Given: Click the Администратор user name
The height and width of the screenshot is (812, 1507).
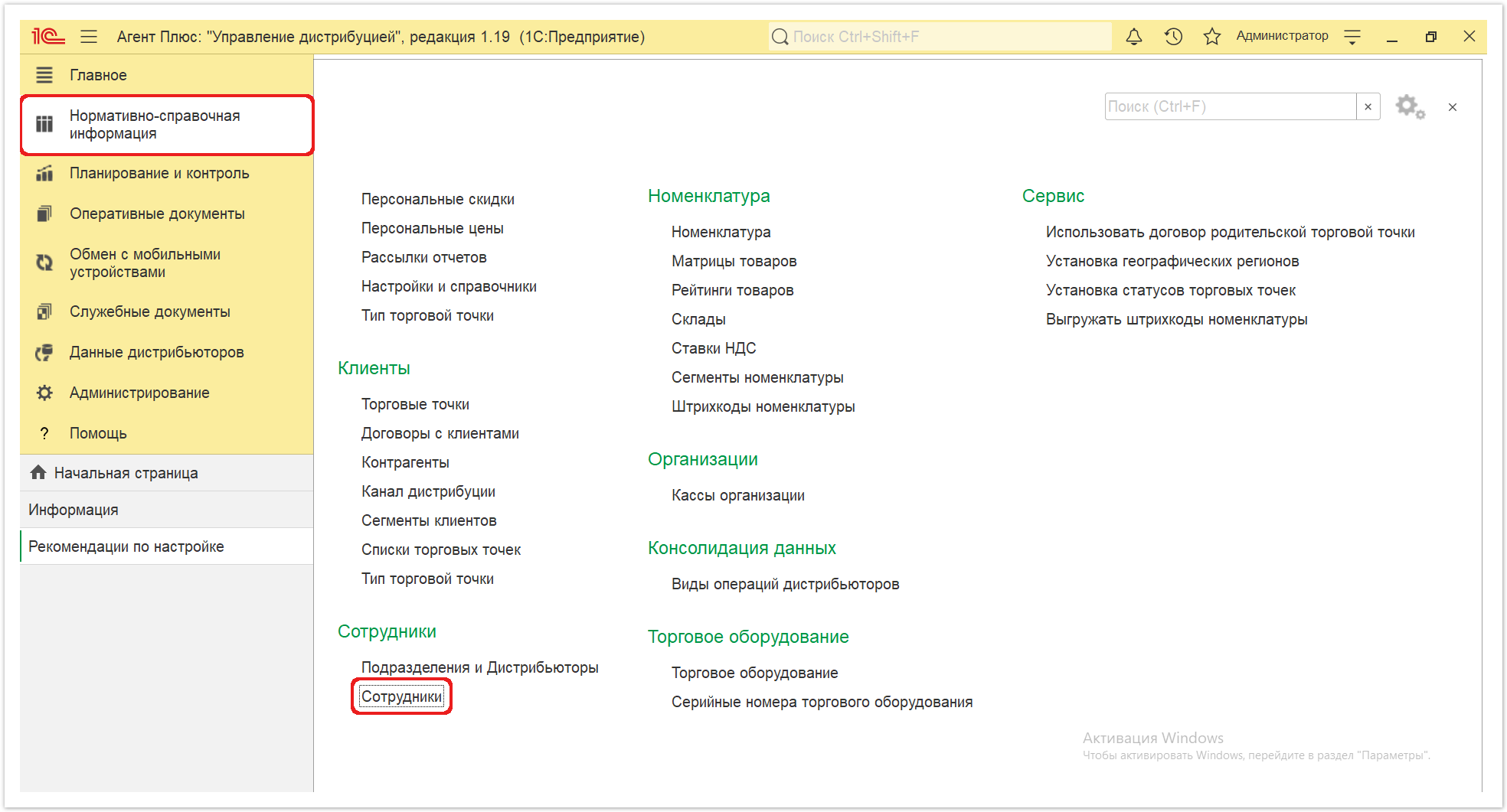Looking at the screenshot, I should click(1282, 36).
